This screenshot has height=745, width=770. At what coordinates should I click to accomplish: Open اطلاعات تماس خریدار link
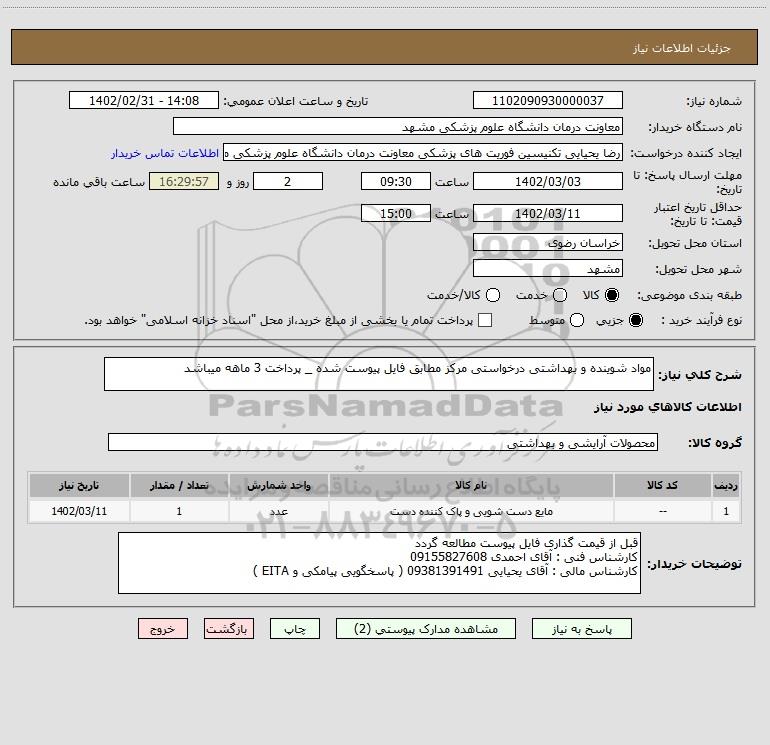click(x=165, y=153)
